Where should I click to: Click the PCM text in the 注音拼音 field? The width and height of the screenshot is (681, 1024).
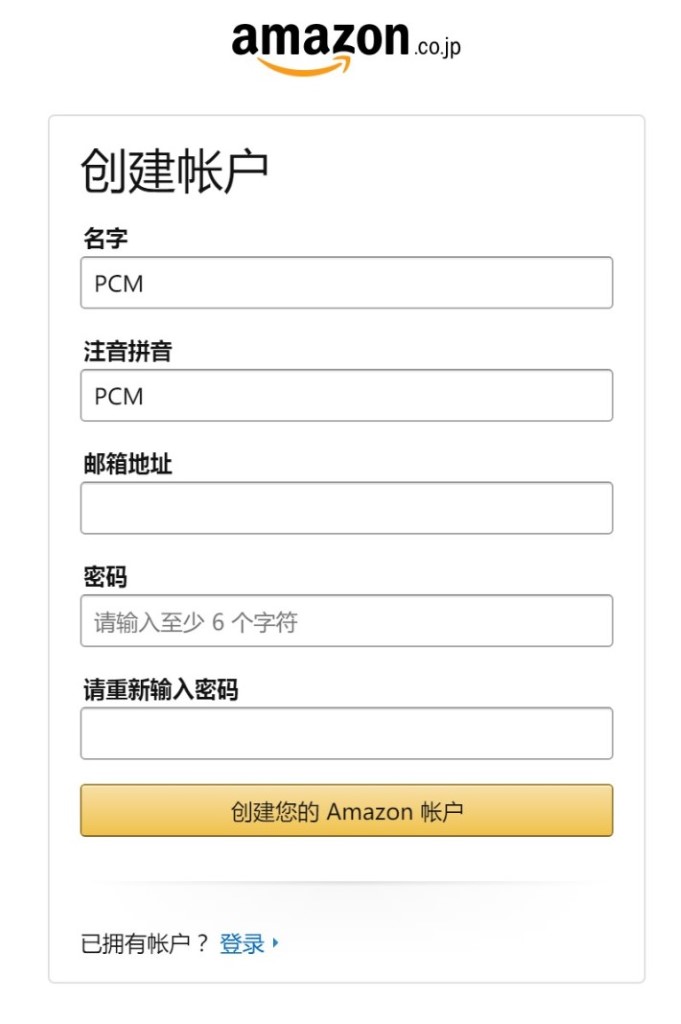[119, 396]
